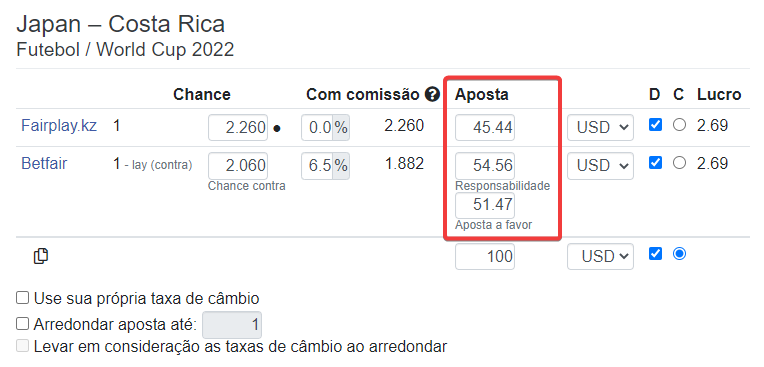The image size is (764, 367).
Task: Click the total stake field showing 100
Action: tap(485, 256)
